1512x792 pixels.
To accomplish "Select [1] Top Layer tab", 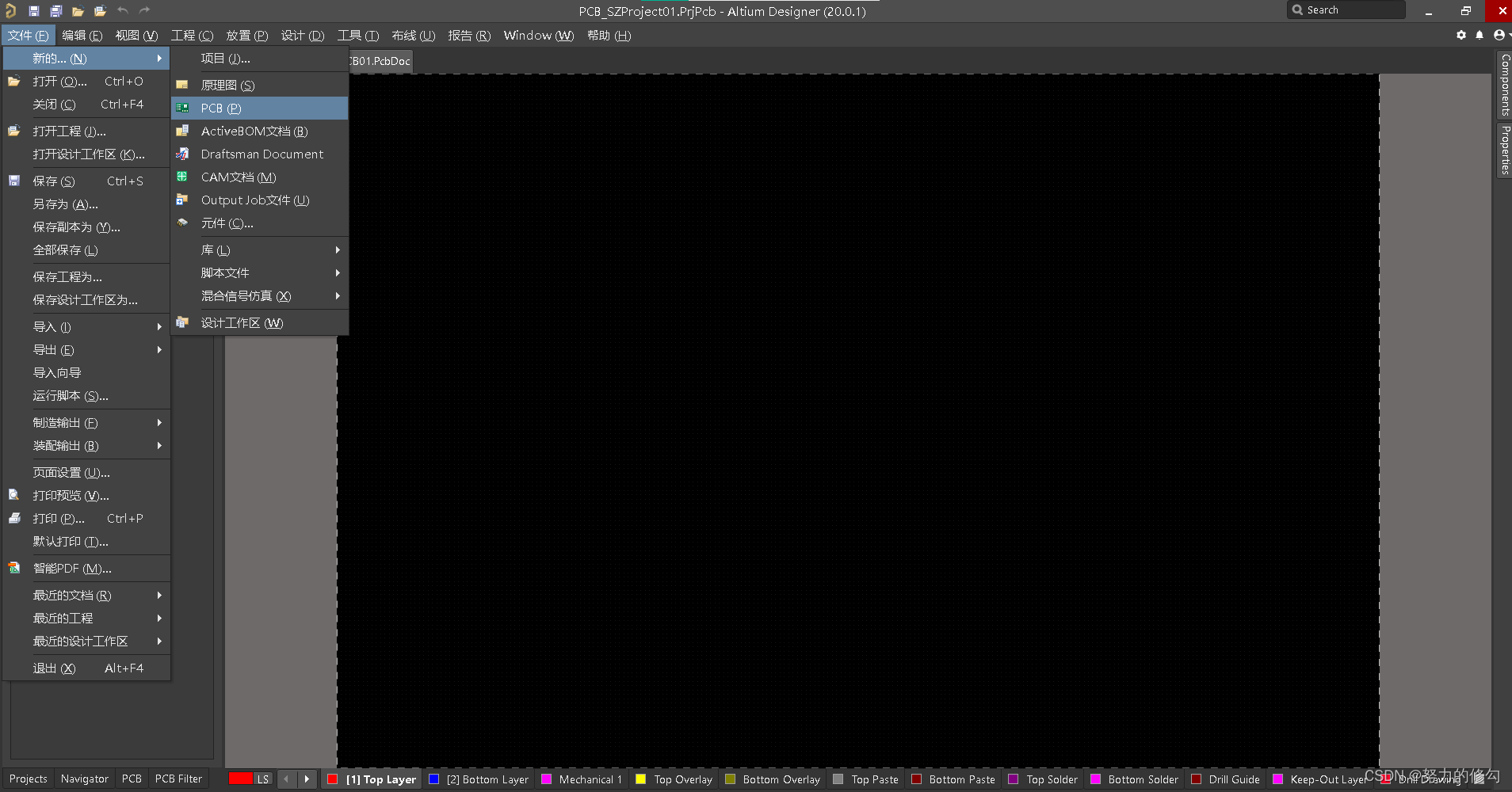I will (372, 779).
